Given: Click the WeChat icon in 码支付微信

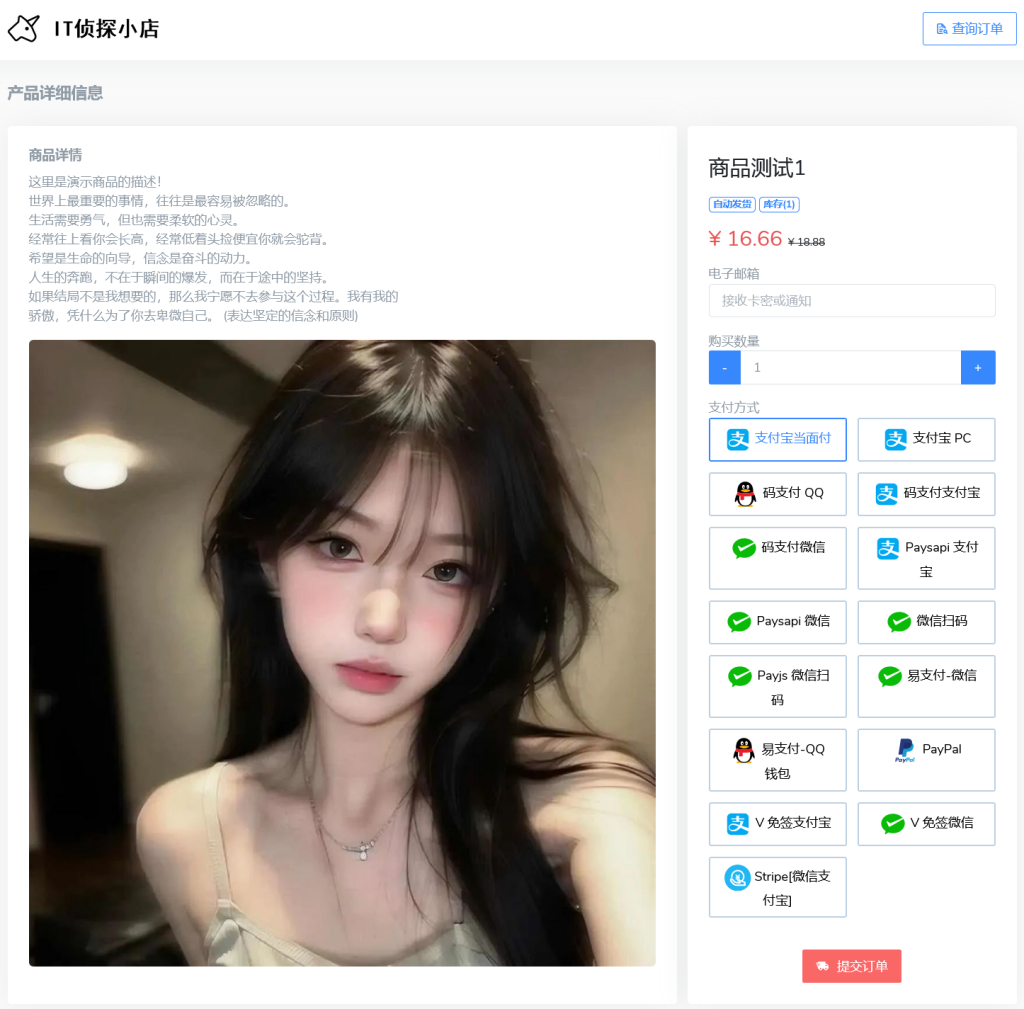Looking at the screenshot, I should coord(744,548).
